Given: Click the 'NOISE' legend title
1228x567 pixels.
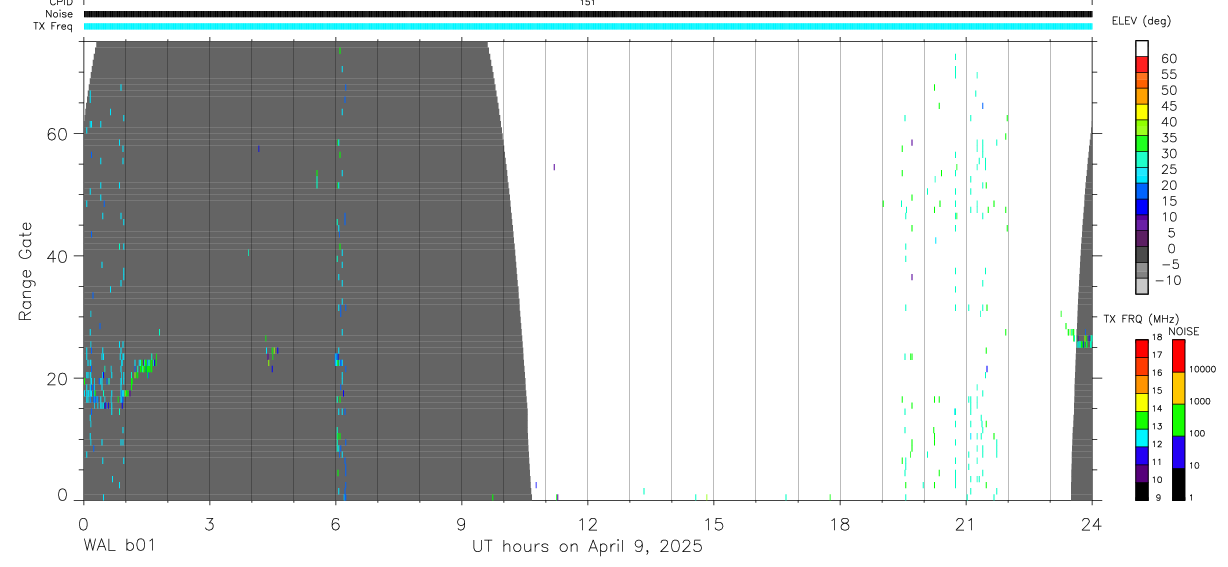Looking at the screenshot, I should pos(1184,331).
